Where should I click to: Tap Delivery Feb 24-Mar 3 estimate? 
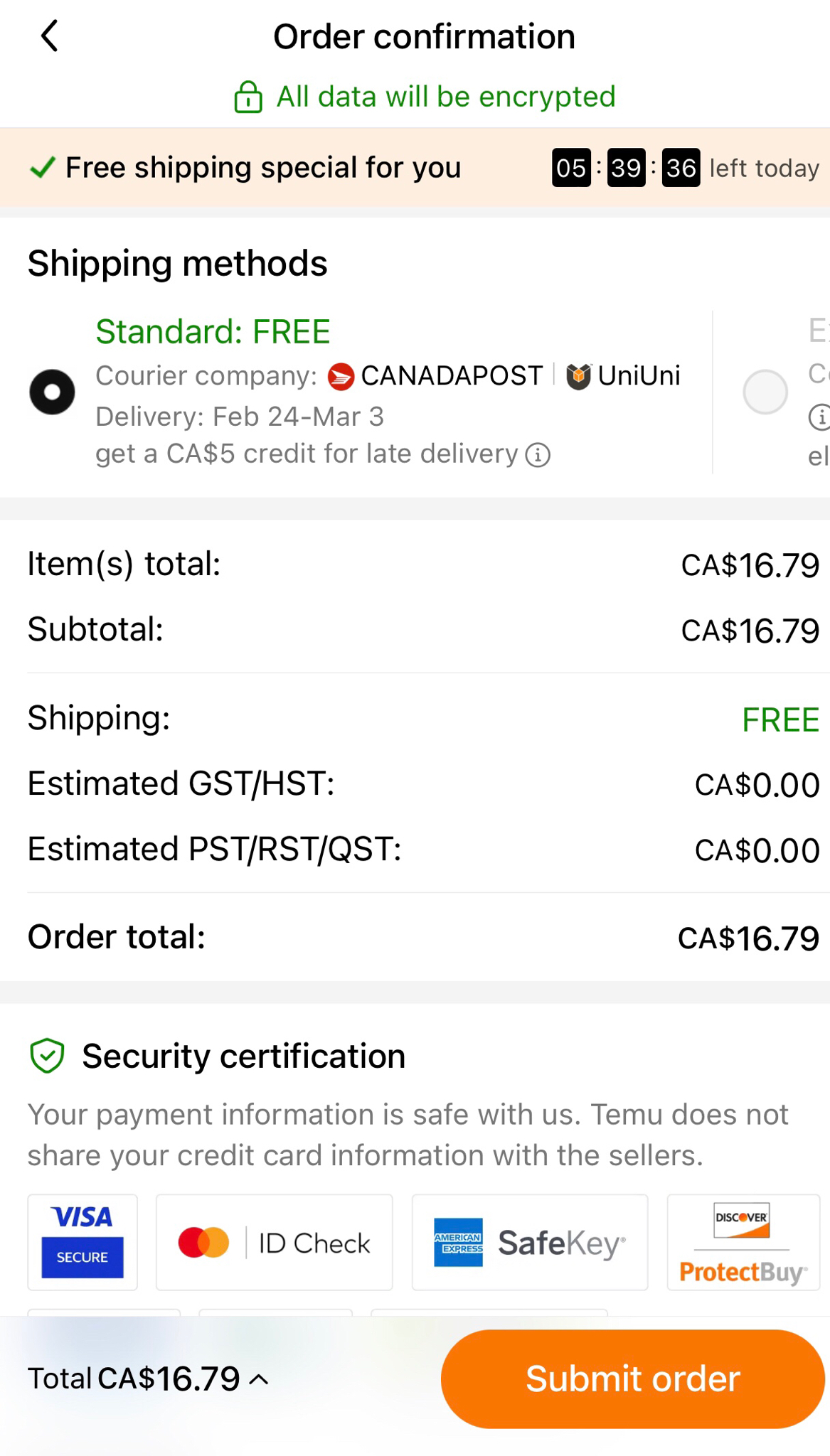pyautogui.click(x=240, y=417)
